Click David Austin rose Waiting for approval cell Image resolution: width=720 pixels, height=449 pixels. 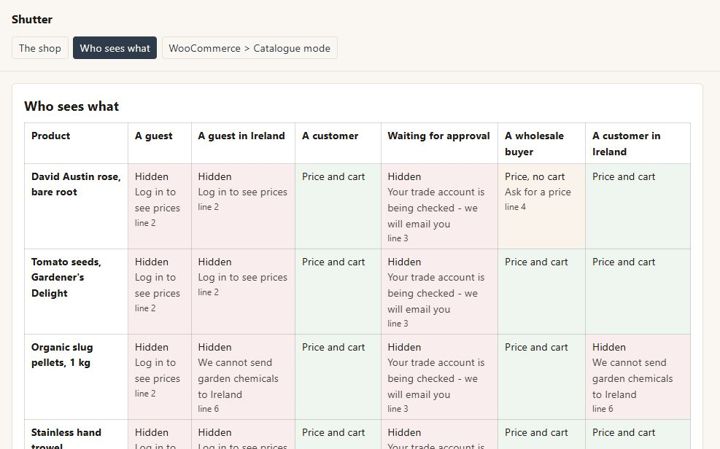(439, 206)
